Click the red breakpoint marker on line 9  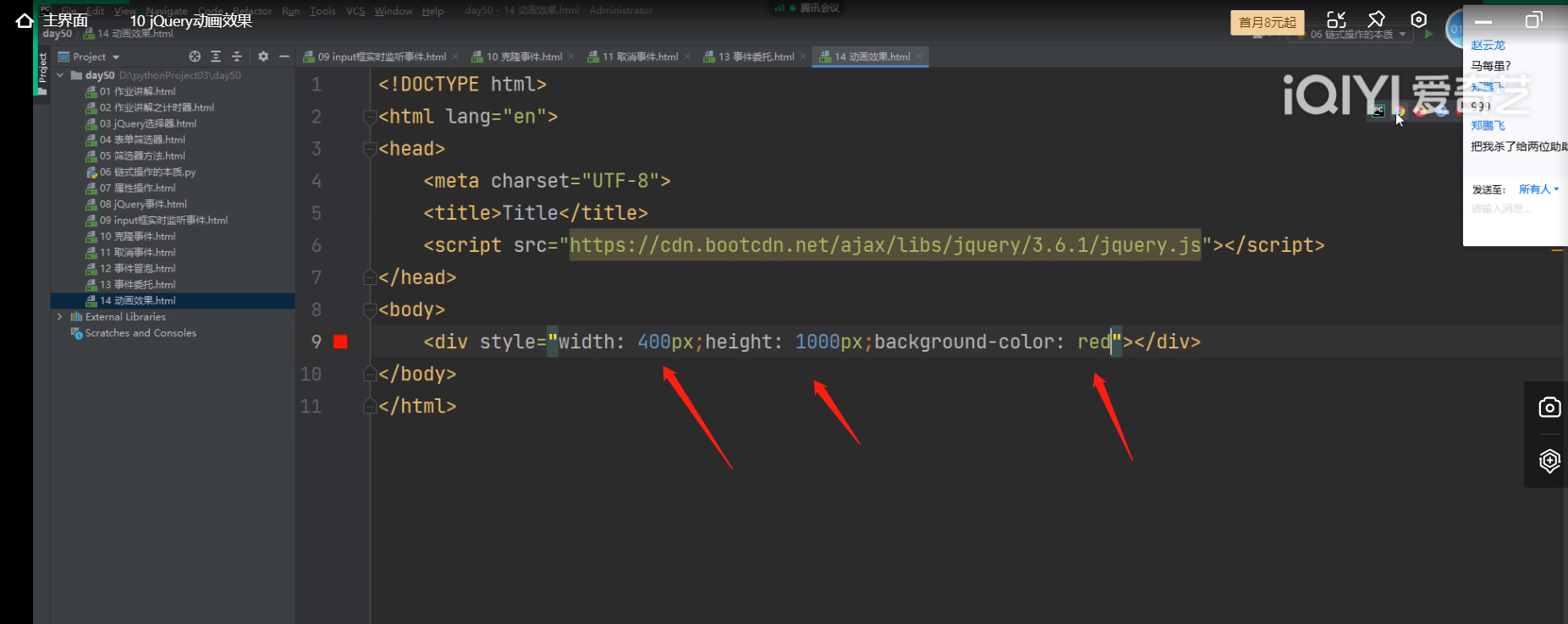coord(340,342)
